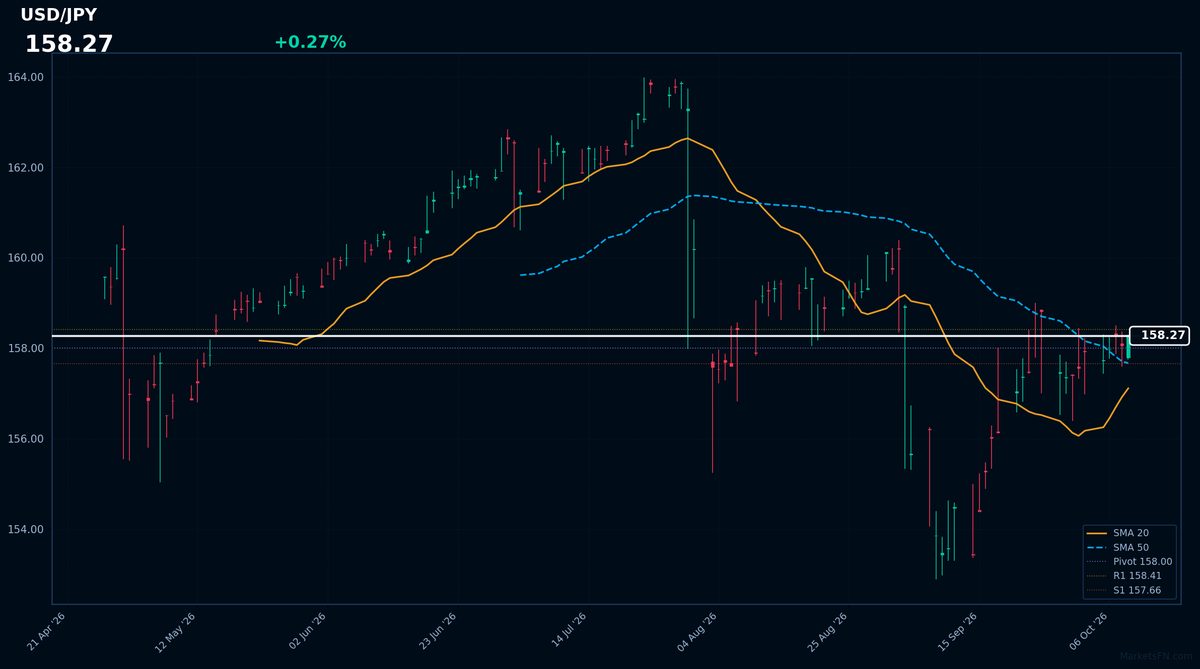This screenshot has height=669, width=1200.
Task: Select the SMA 50 legend entry
Action: coord(1128,547)
